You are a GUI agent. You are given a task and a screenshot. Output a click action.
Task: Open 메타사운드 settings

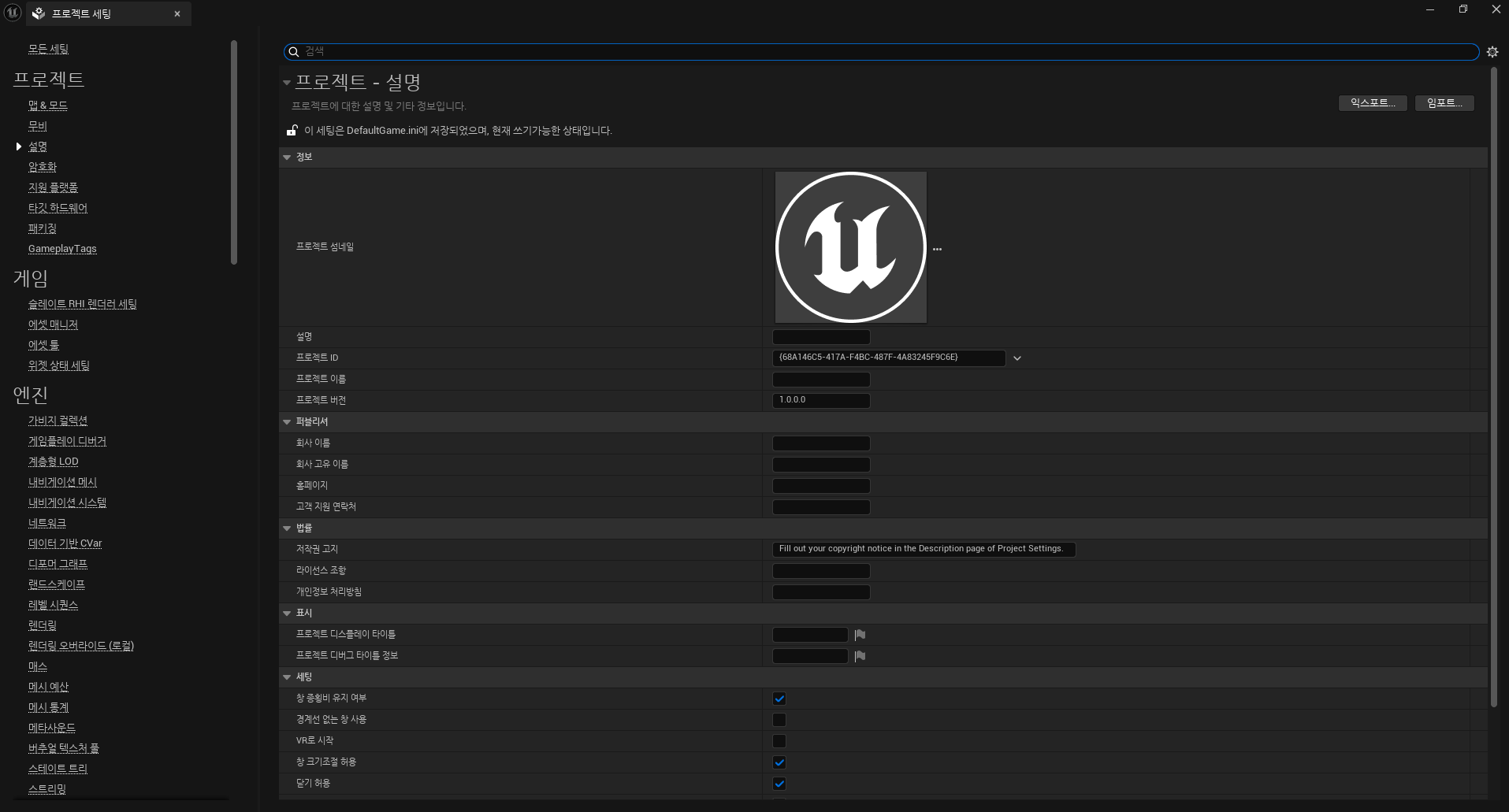click(x=52, y=728)
